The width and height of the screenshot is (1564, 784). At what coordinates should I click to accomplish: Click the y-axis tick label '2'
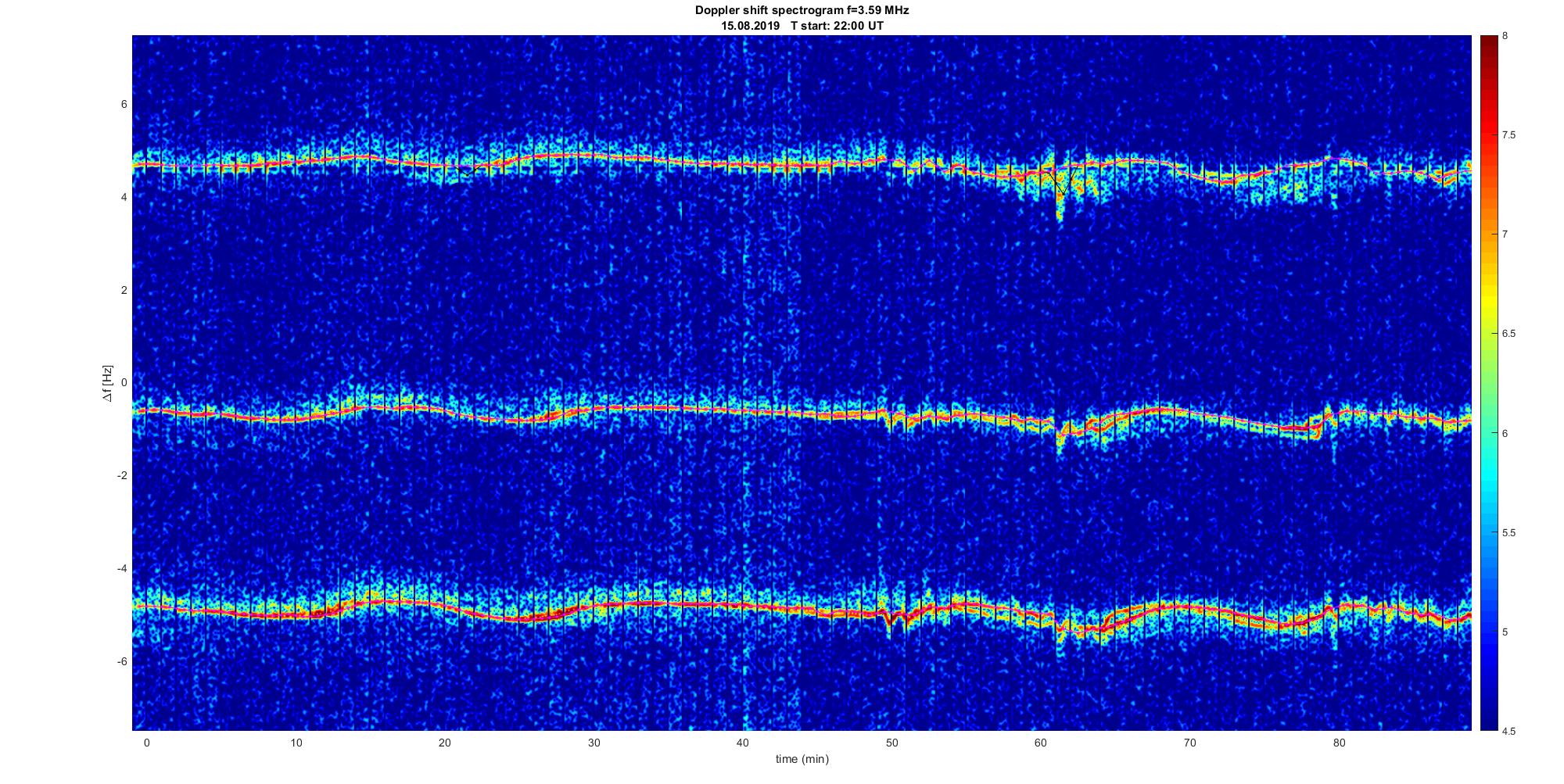(x=124, y=290)
